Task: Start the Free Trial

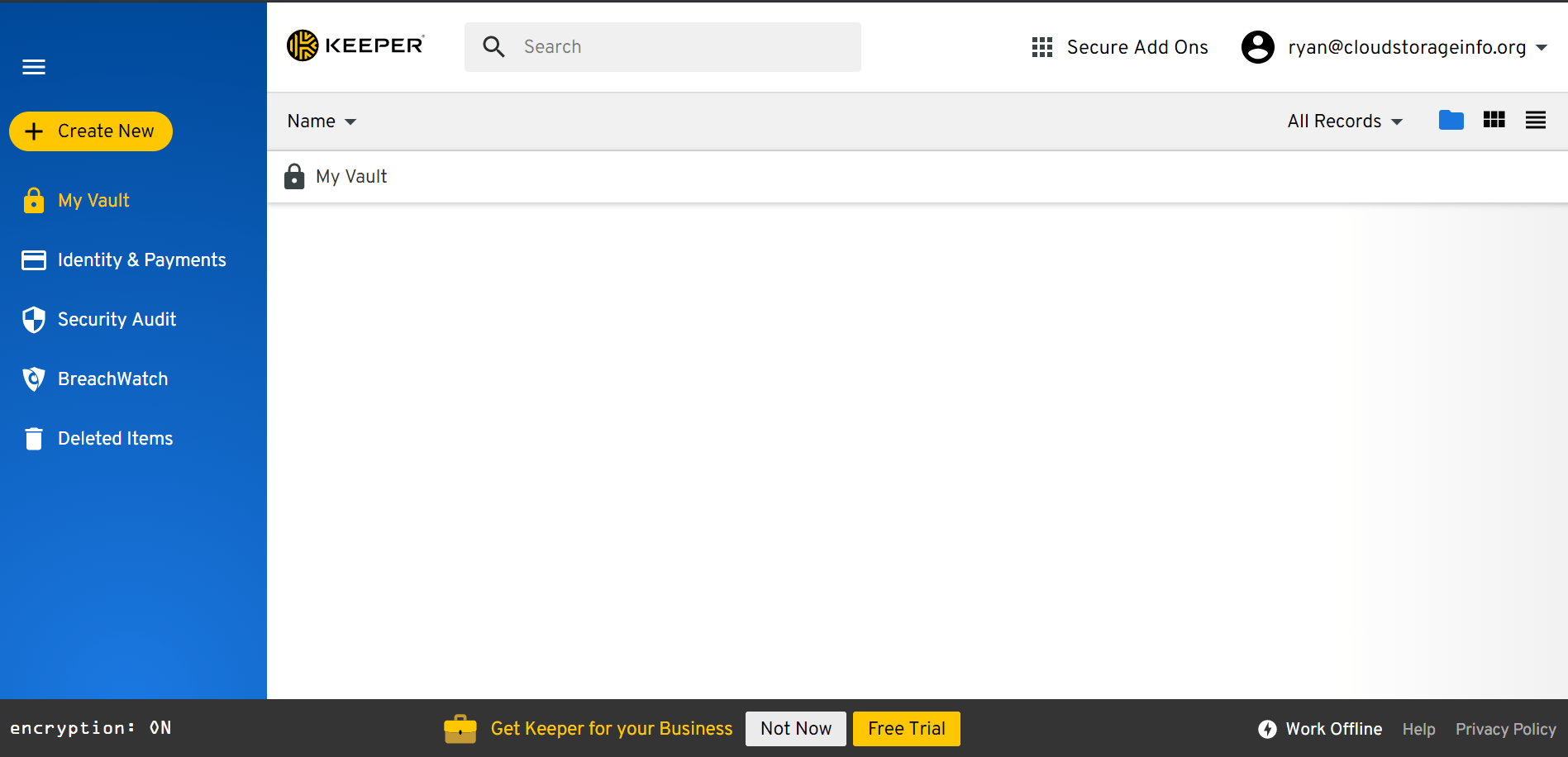Action: pyautogui.click(x=906, y=729)
